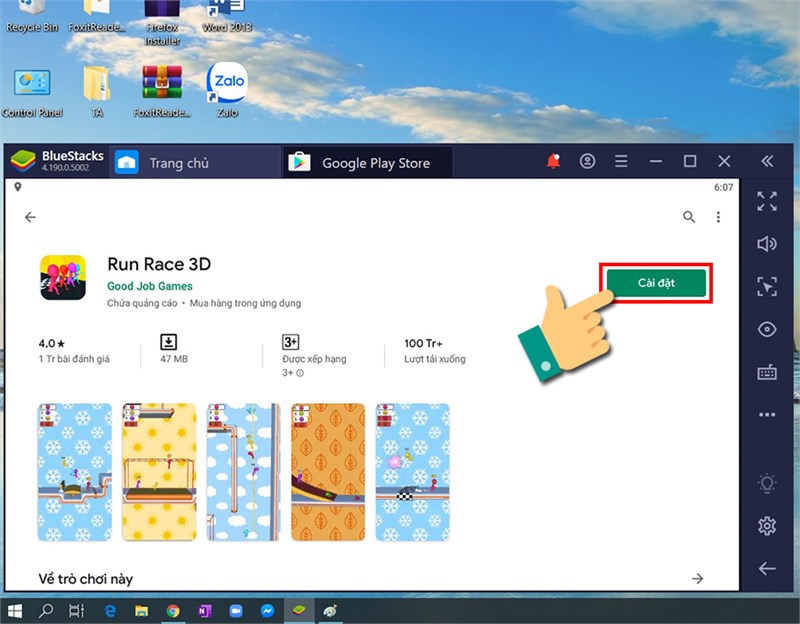Screen dimensions: 800x624
Task: Open the Good Job Games developer link
Action: tap(149, 286)
